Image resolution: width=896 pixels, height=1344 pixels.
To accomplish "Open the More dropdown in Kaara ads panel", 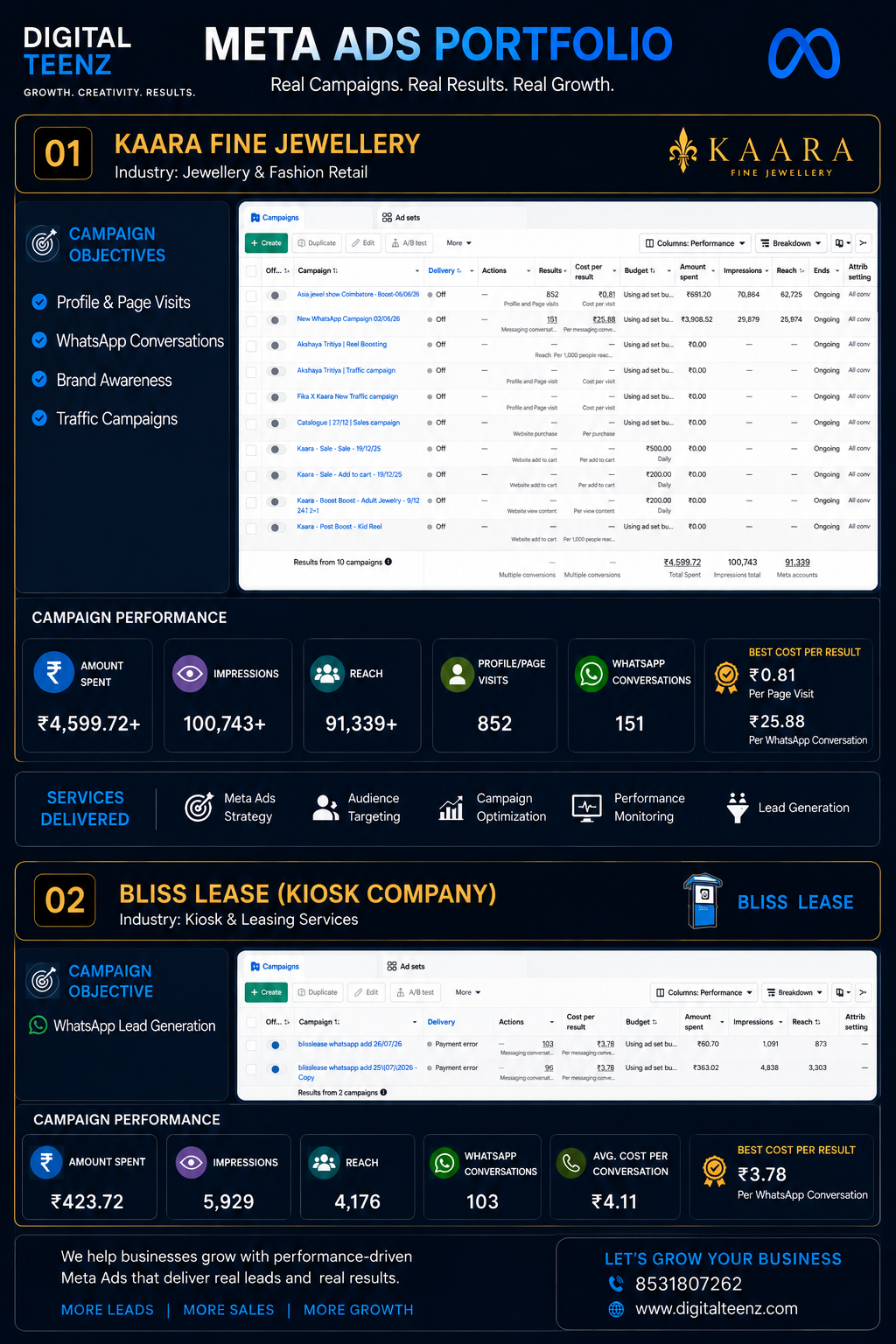I will [458, 243].
